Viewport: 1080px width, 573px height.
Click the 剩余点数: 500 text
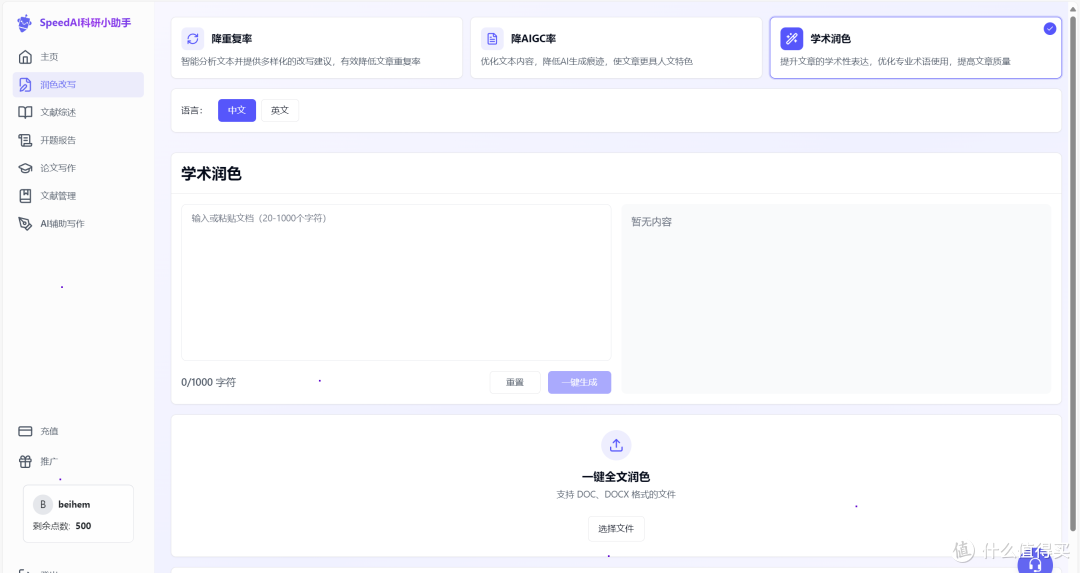pyautogui.click(x=62, y=525)
